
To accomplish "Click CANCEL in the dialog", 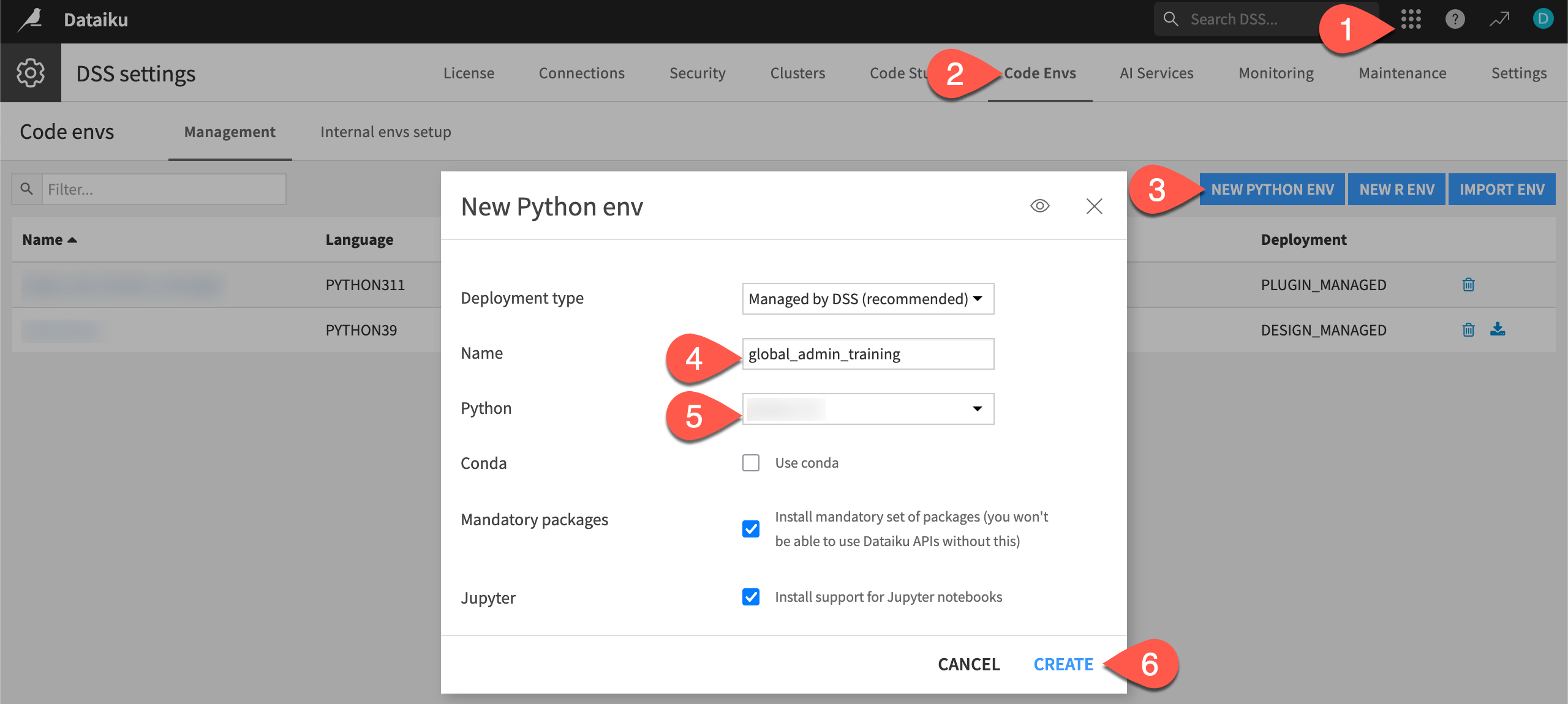I will [968, 664].
